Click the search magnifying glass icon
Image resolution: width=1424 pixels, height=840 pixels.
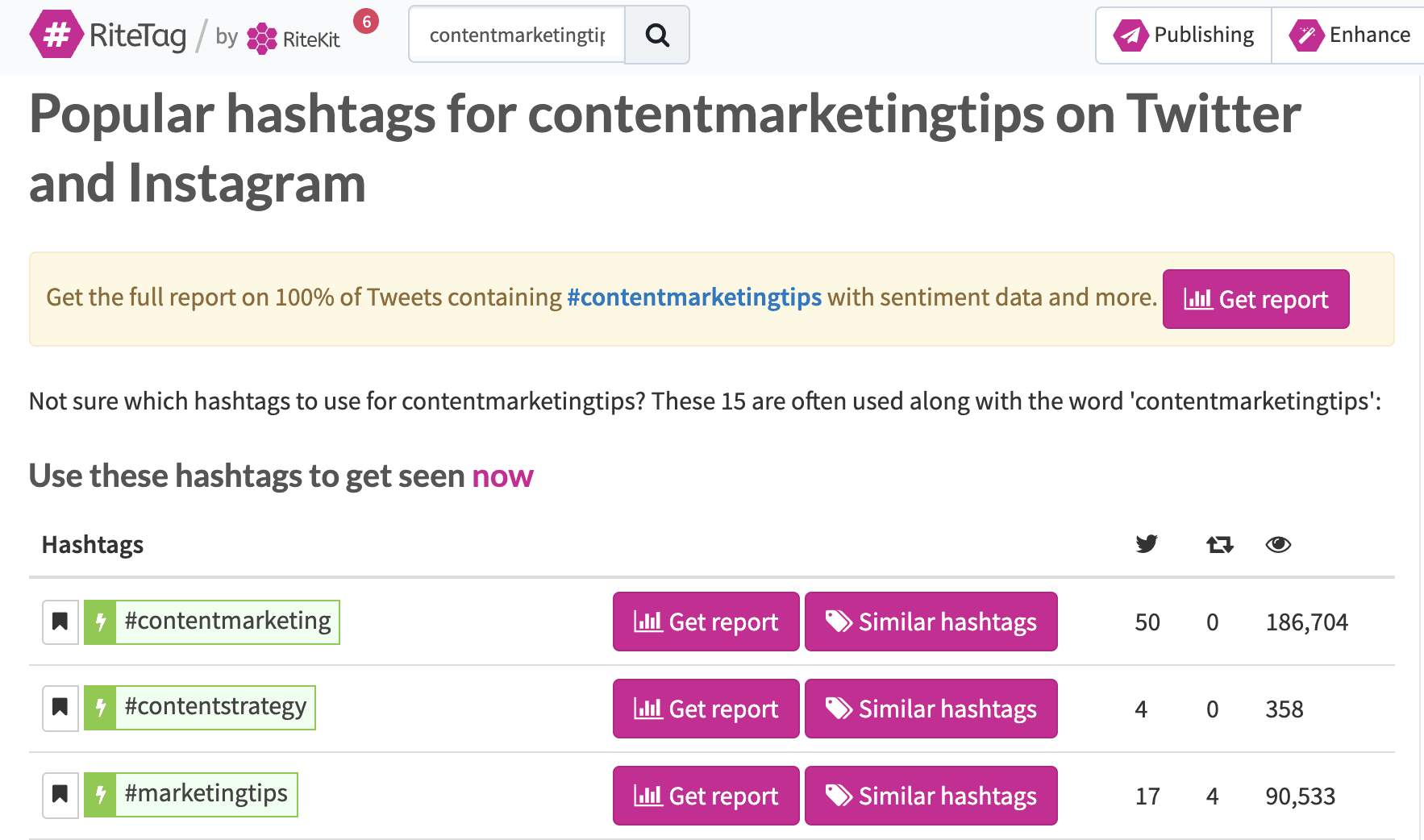pos(656,35)
